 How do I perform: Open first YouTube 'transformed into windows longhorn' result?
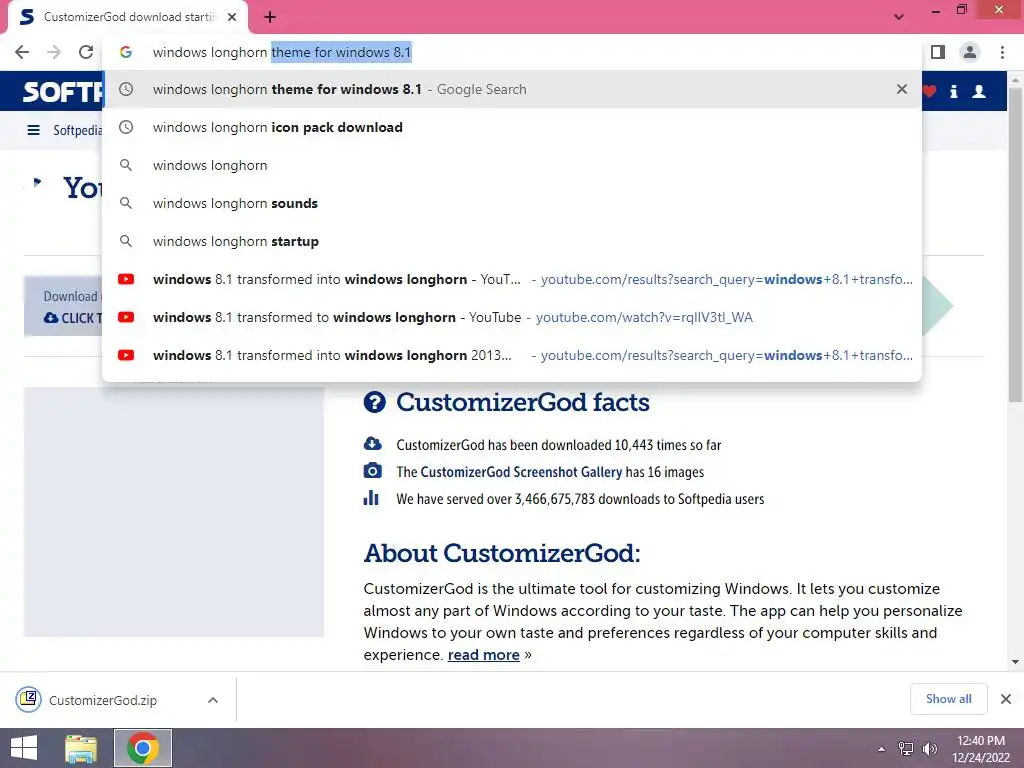pos(511,280)
